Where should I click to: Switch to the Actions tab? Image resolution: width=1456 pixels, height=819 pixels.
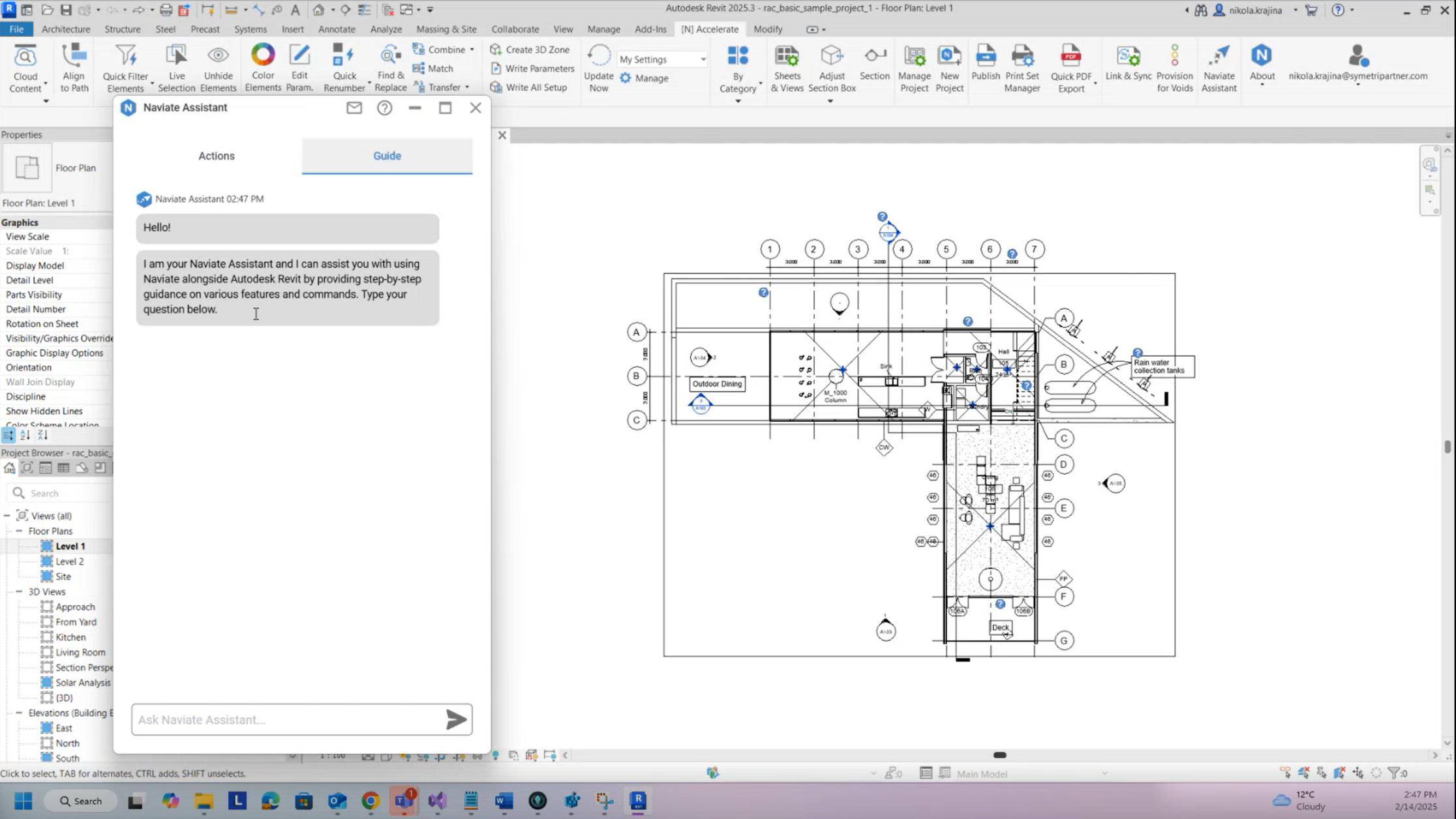[217, 156]
